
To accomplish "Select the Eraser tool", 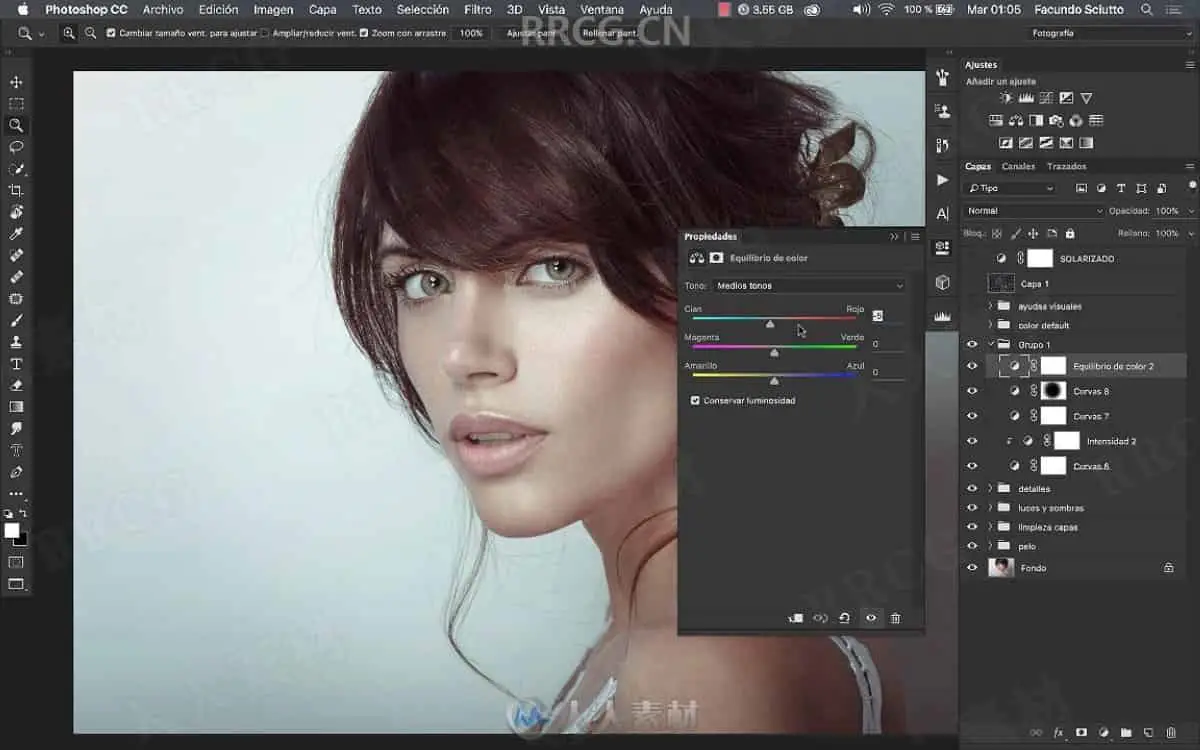I will click(x=16, y=385).
